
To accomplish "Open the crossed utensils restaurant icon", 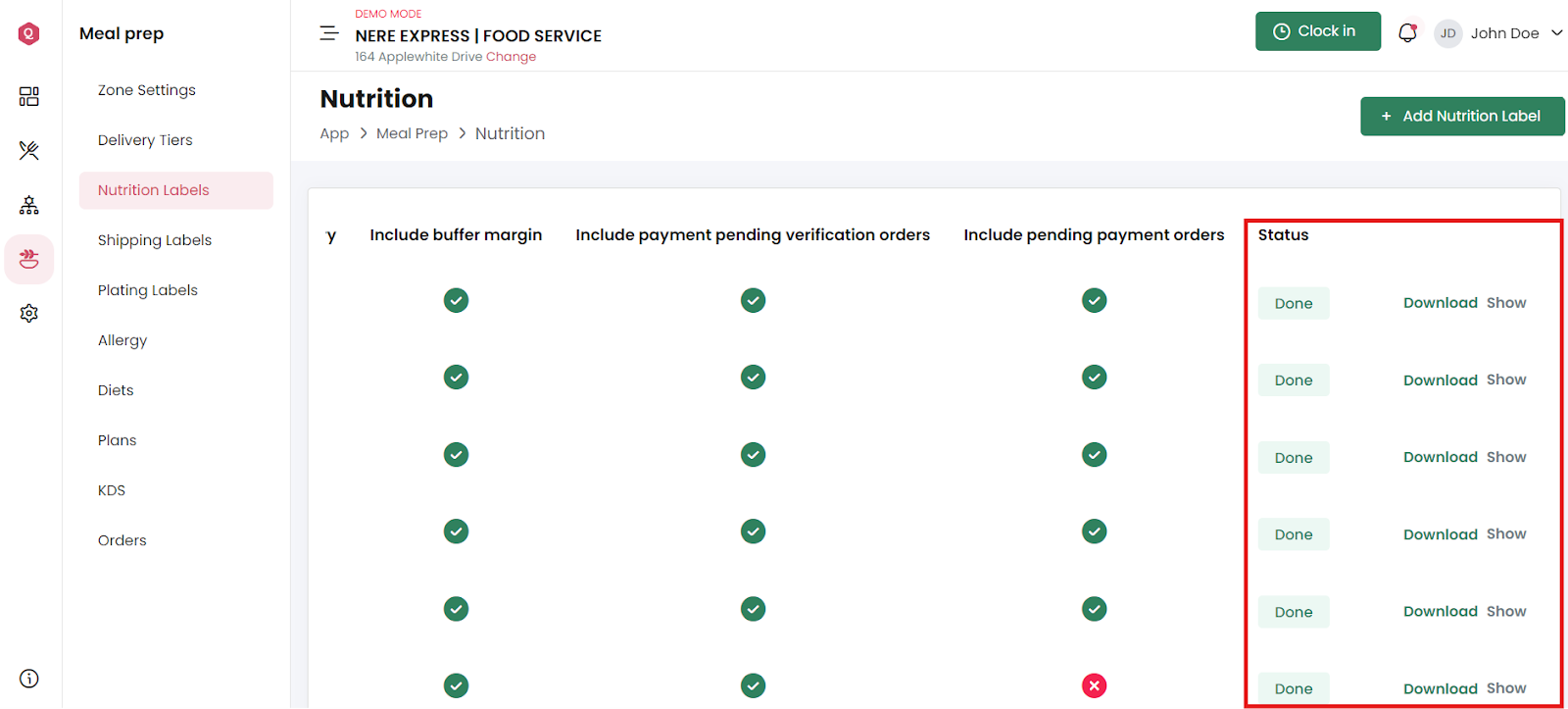I will pos(29,150).
